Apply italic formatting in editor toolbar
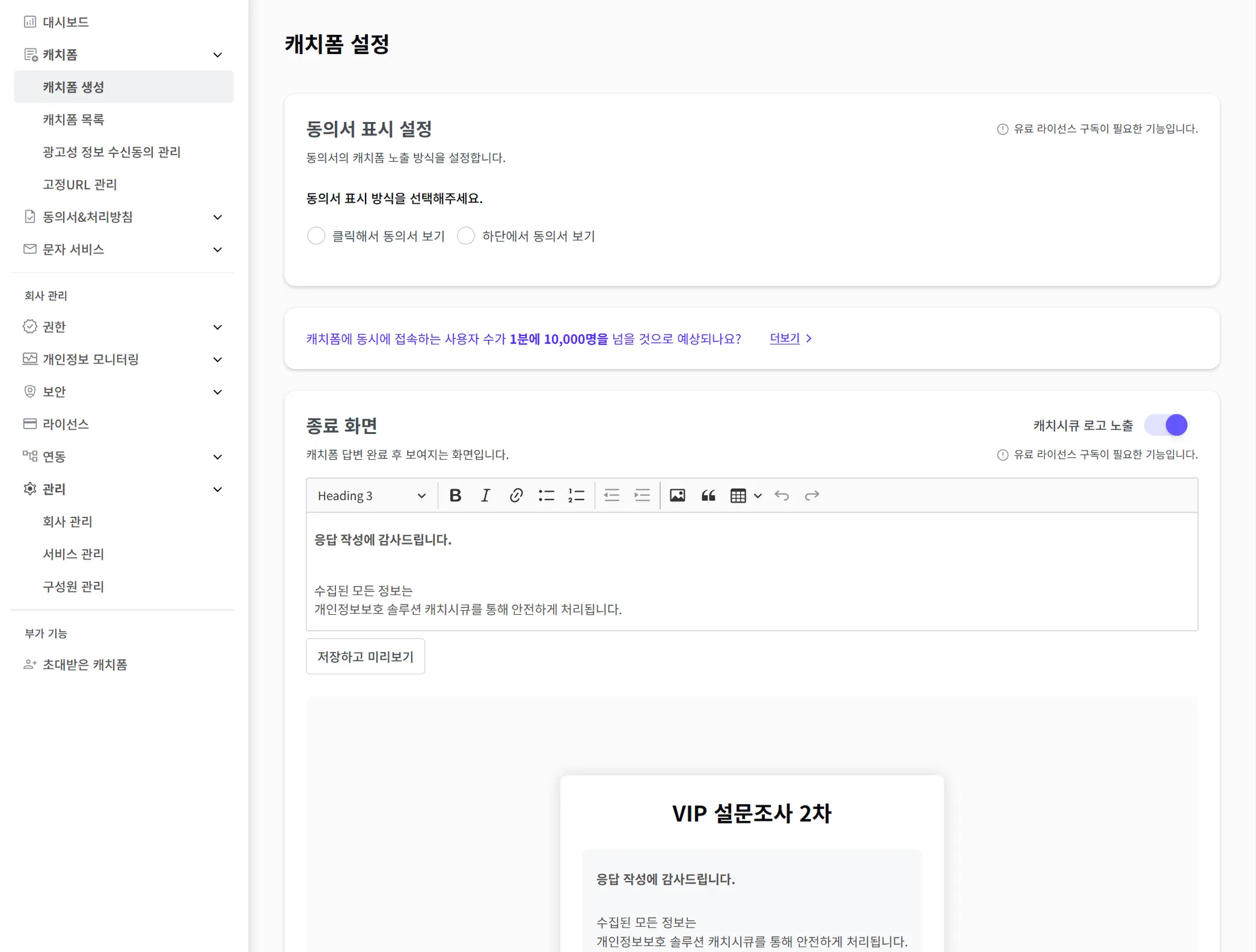The width and height of the screenshot is (1256, 952). tap(485, 495)
